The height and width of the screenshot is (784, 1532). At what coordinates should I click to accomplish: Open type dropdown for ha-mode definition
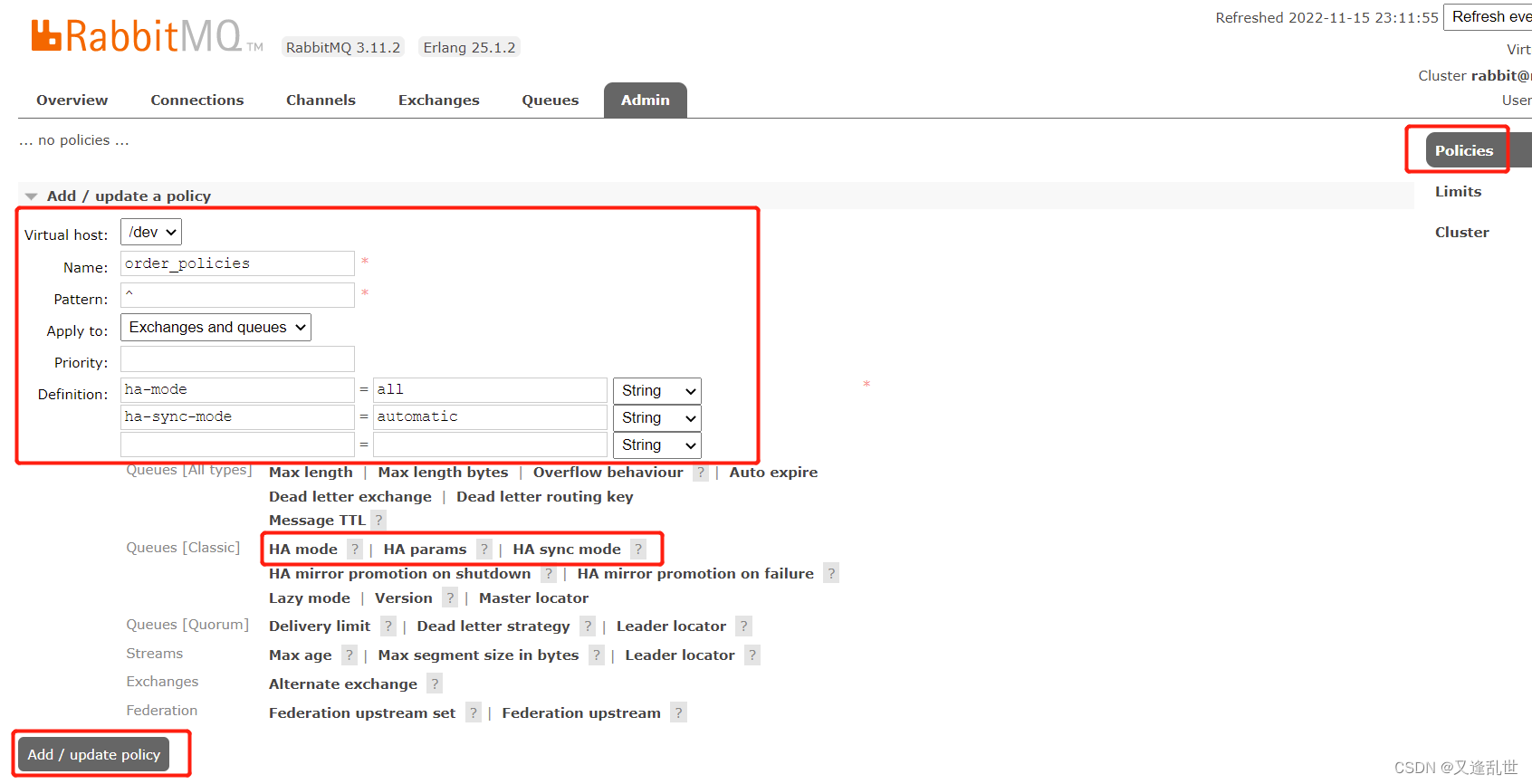[657, 391]
